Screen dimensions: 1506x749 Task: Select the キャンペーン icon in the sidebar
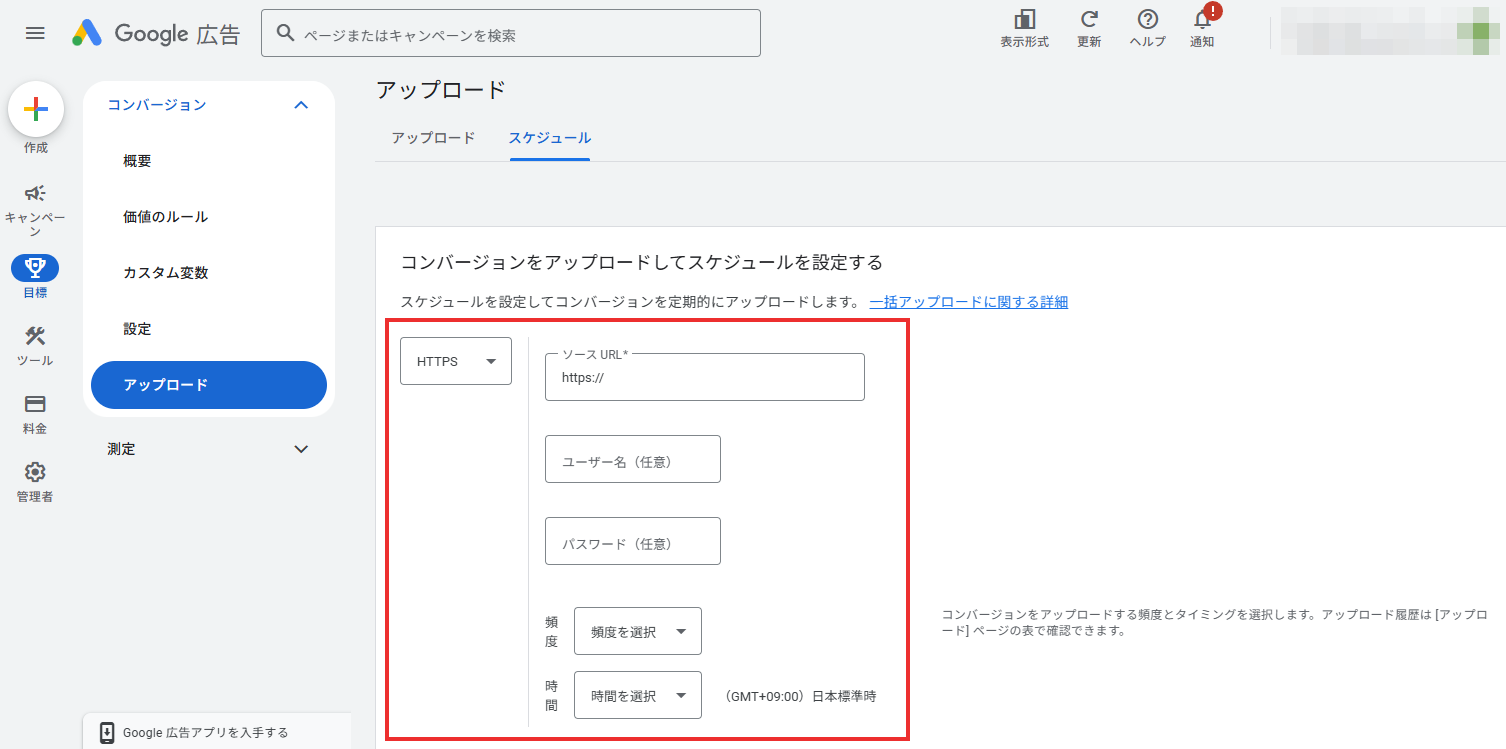(35, 195)
